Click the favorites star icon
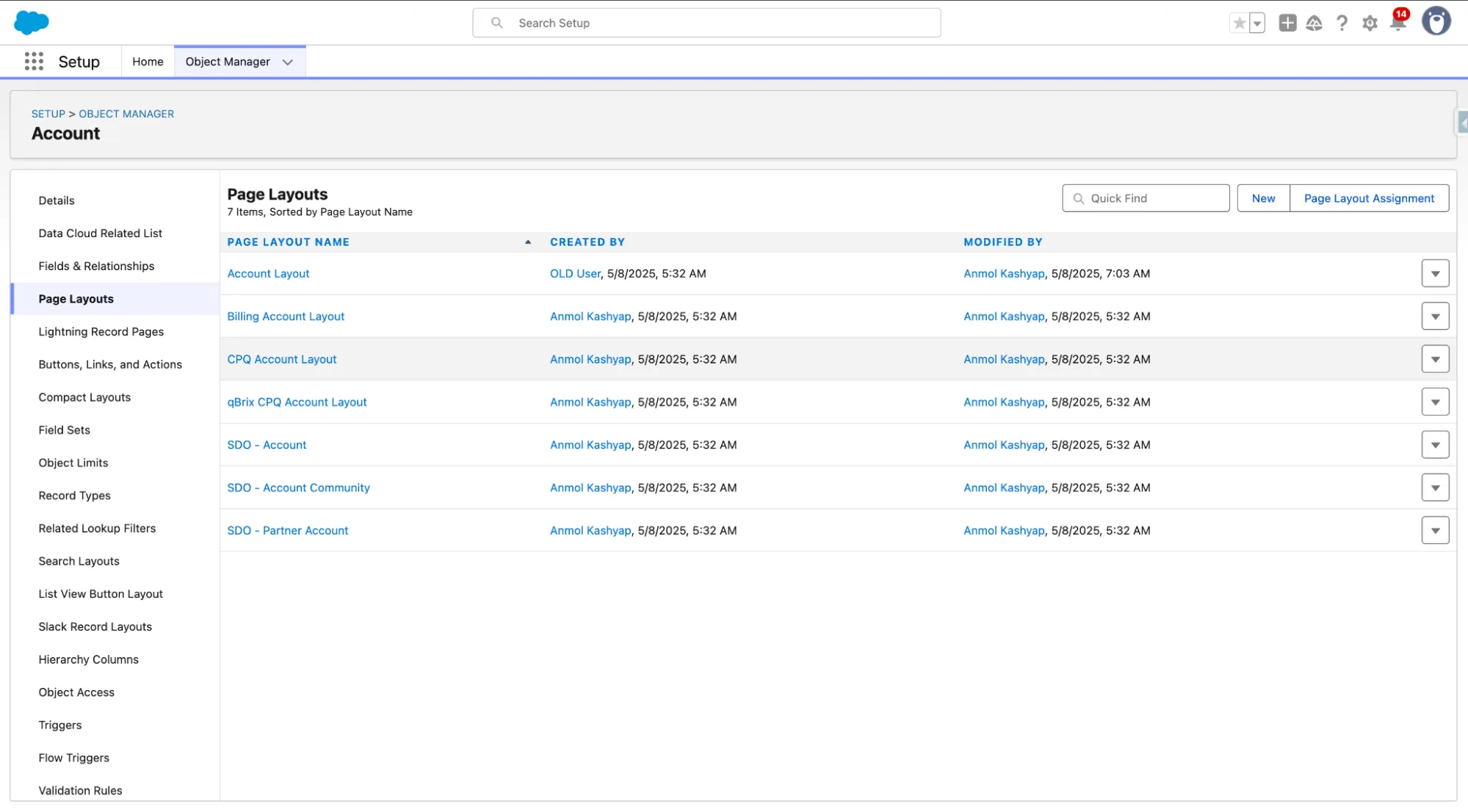1468x812 pixels. click(x=1240, y=23)
